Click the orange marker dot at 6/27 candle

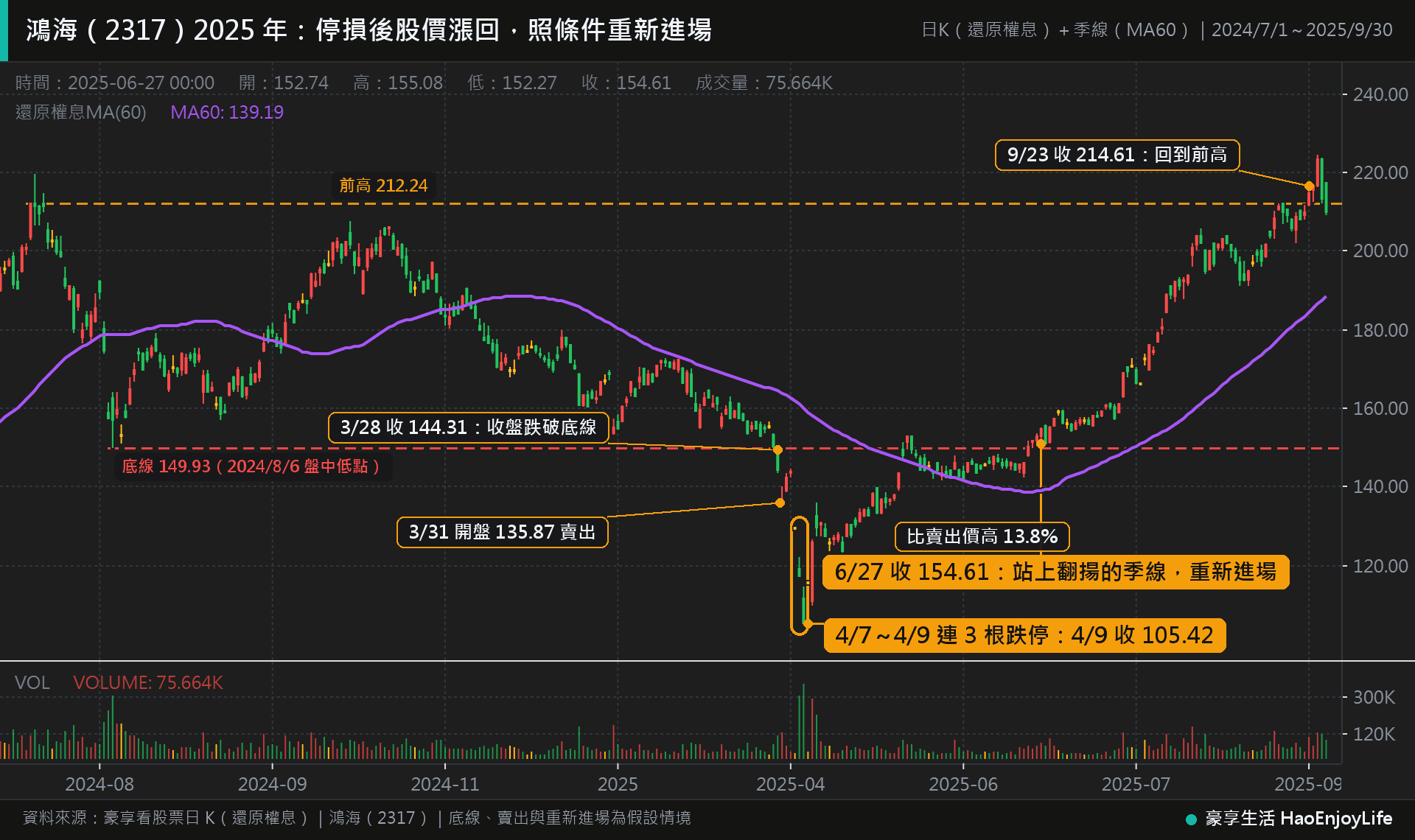tap(1041, 443)
